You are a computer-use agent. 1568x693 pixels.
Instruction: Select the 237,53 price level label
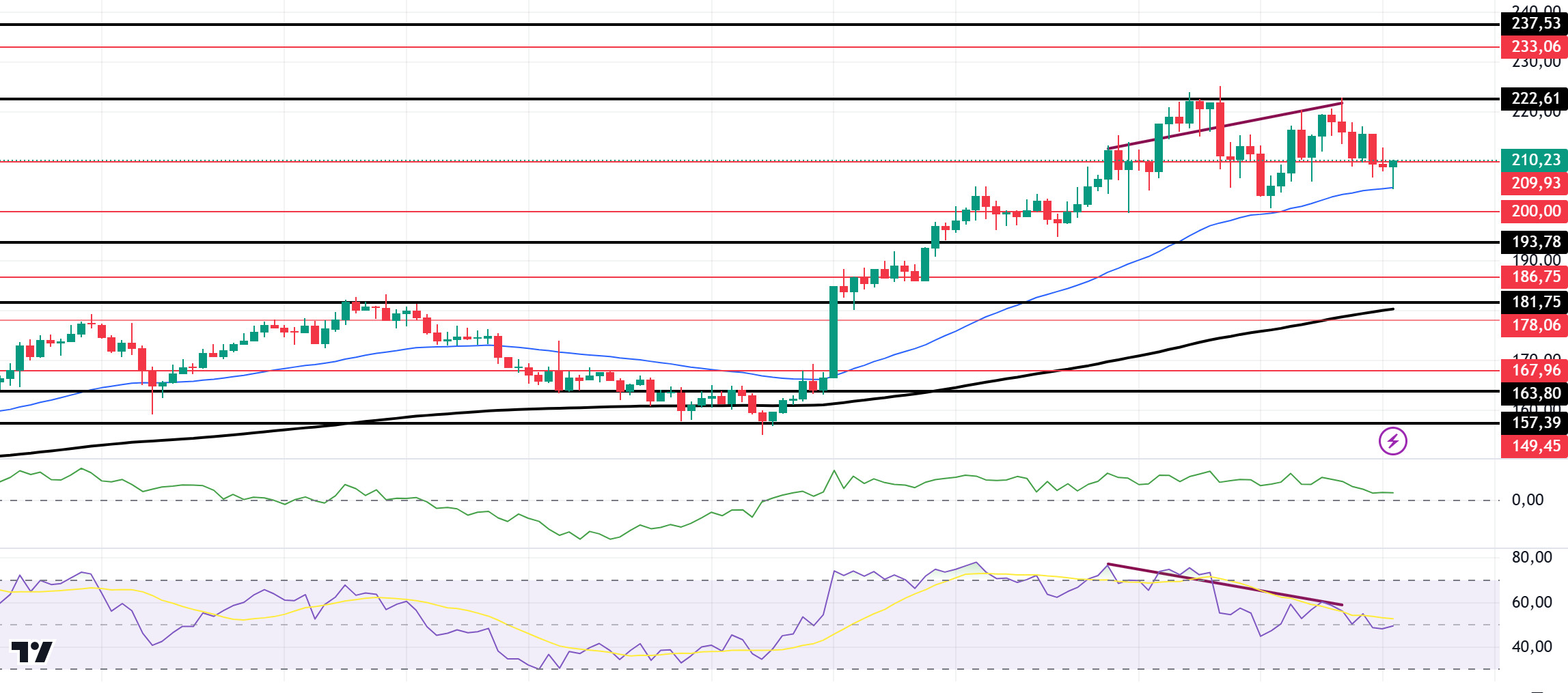click(1535, 23)
